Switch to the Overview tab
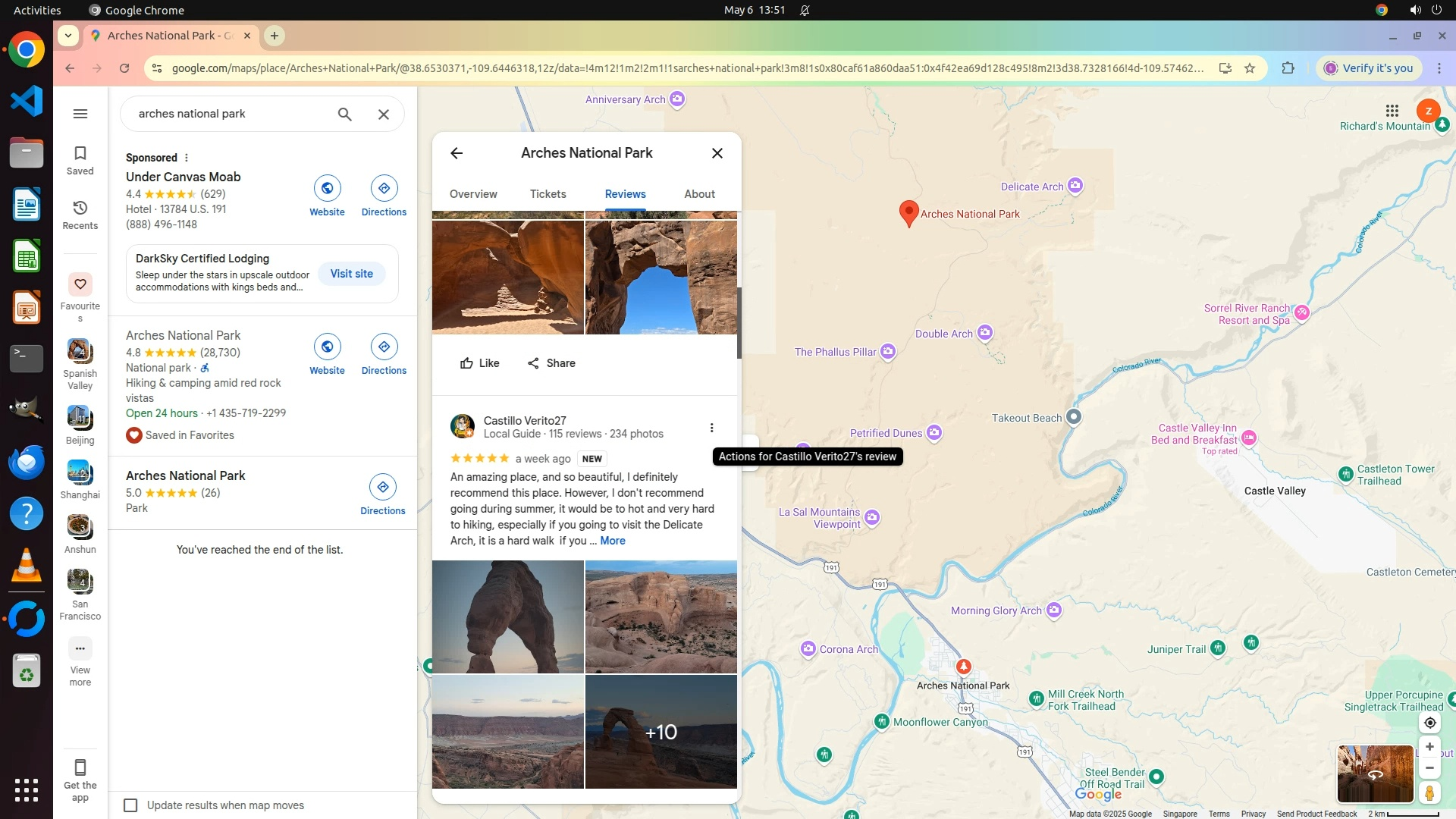 pos(473,194)
